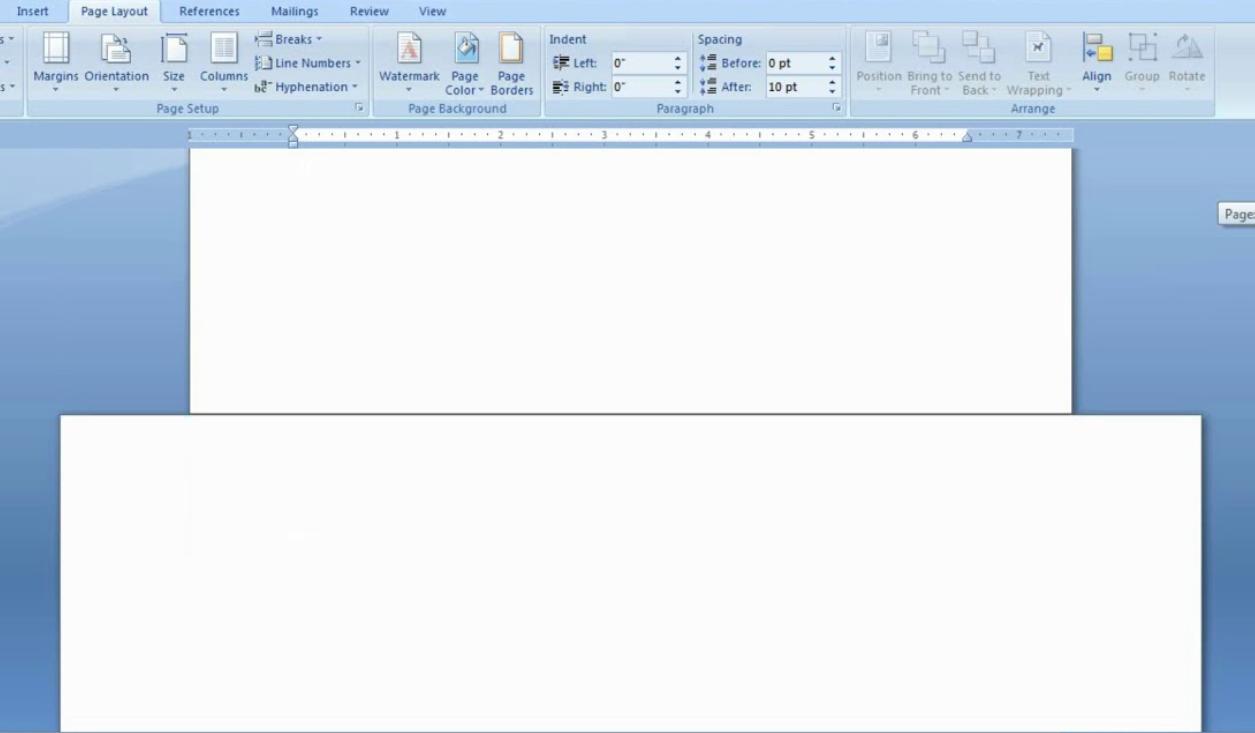Click the Group objects icon
The width and height of the screenshot is (1255, 733).
(x=1141, y=62)
